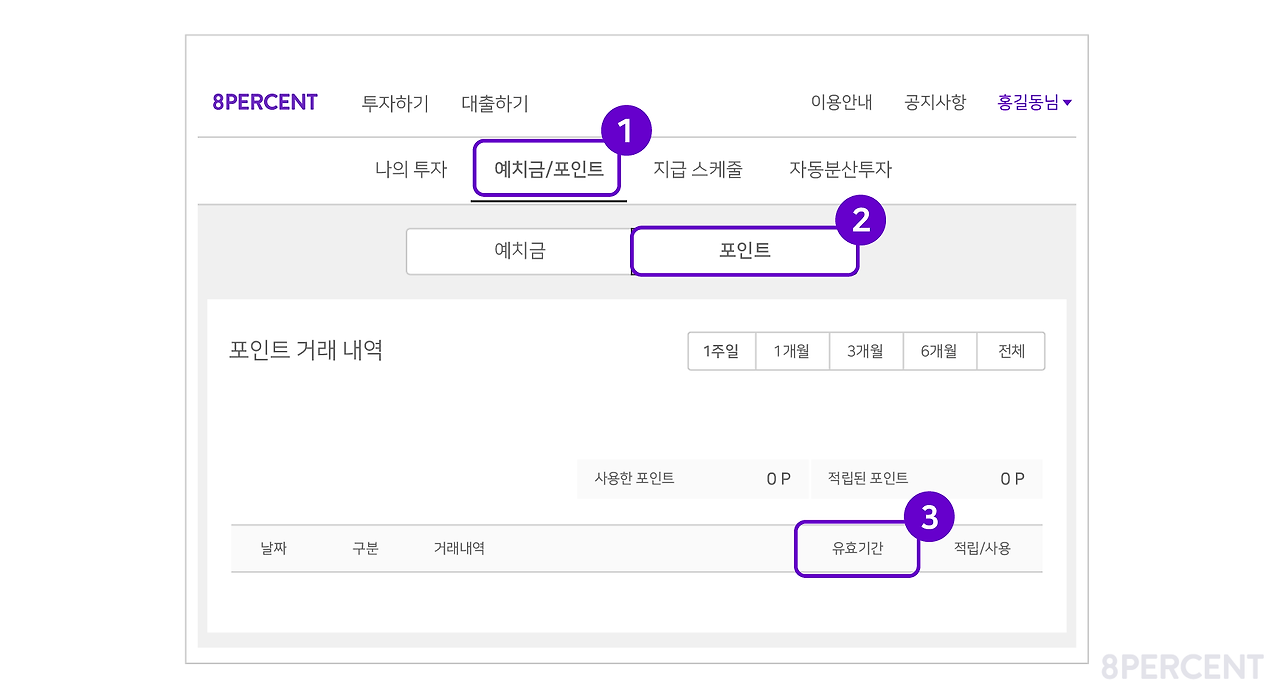Switch to the 나의 투자 tab

(409, 169)
